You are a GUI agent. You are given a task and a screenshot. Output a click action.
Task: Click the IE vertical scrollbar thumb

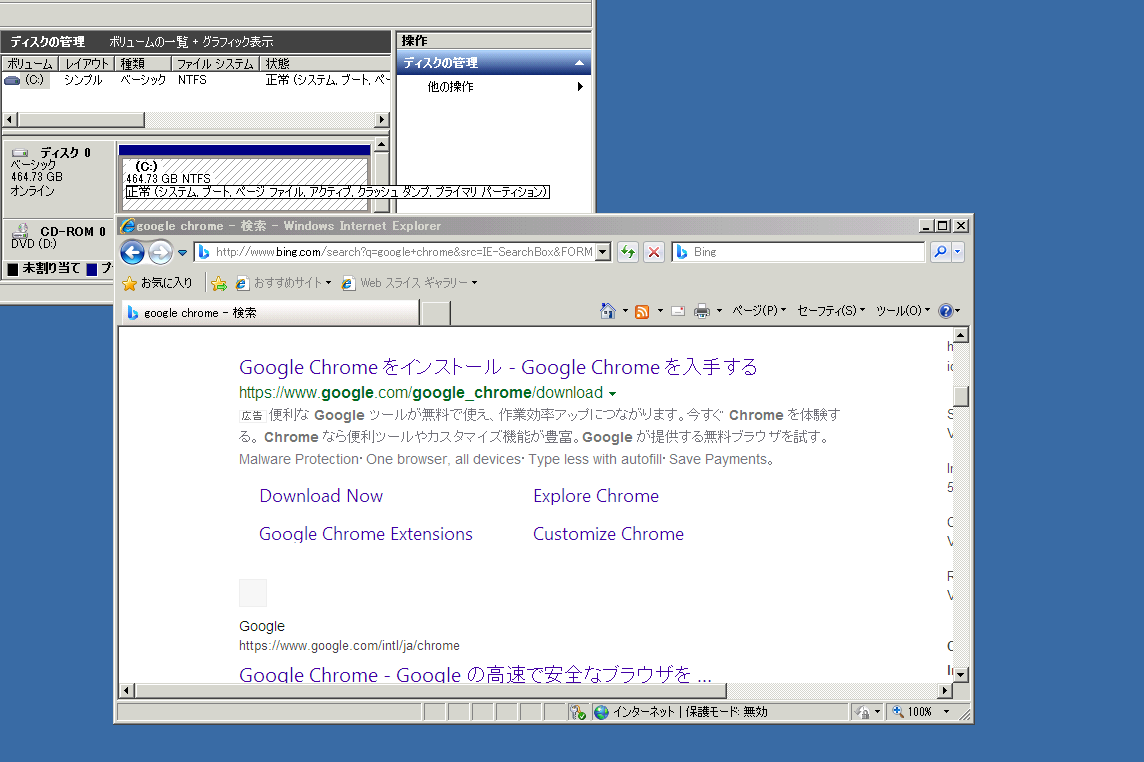pyautogui.click(x=962, y=396)
